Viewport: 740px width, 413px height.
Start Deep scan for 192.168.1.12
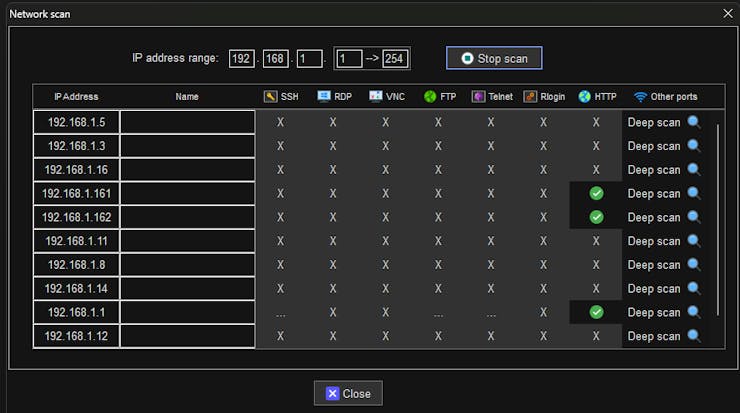pyautogui.click(x=654, y=336)
